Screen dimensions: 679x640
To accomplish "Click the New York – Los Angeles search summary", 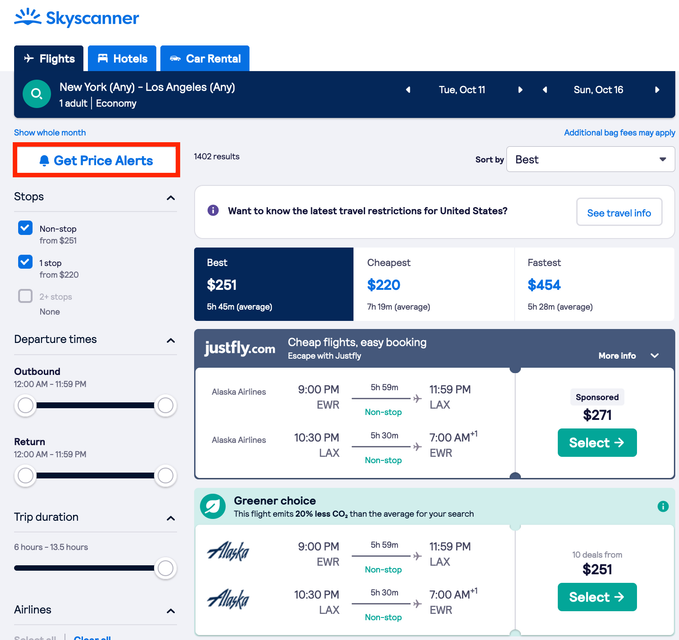I will (x=147, y=87).
